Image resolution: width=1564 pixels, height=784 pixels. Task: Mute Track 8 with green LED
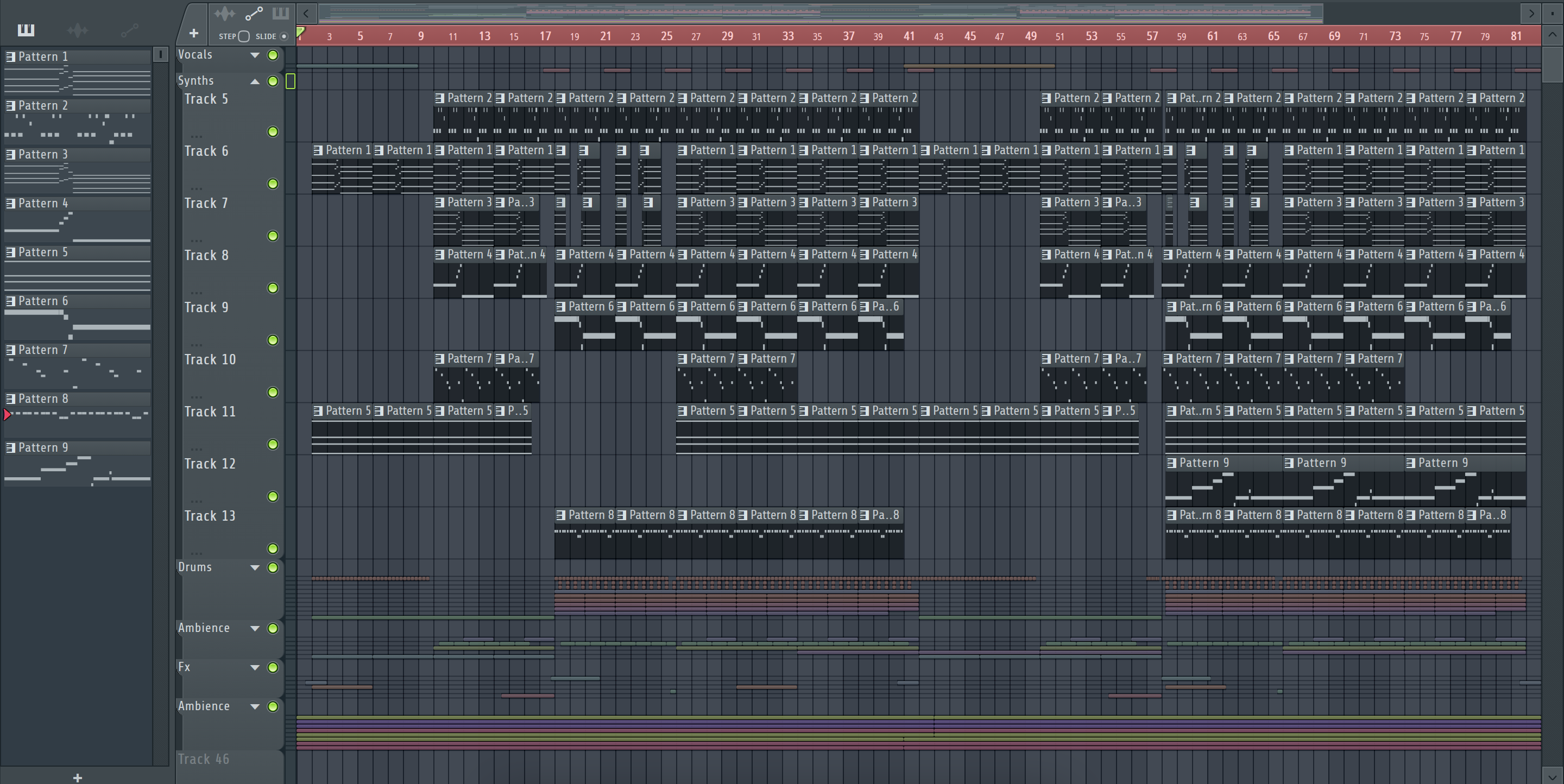point(273,288)
